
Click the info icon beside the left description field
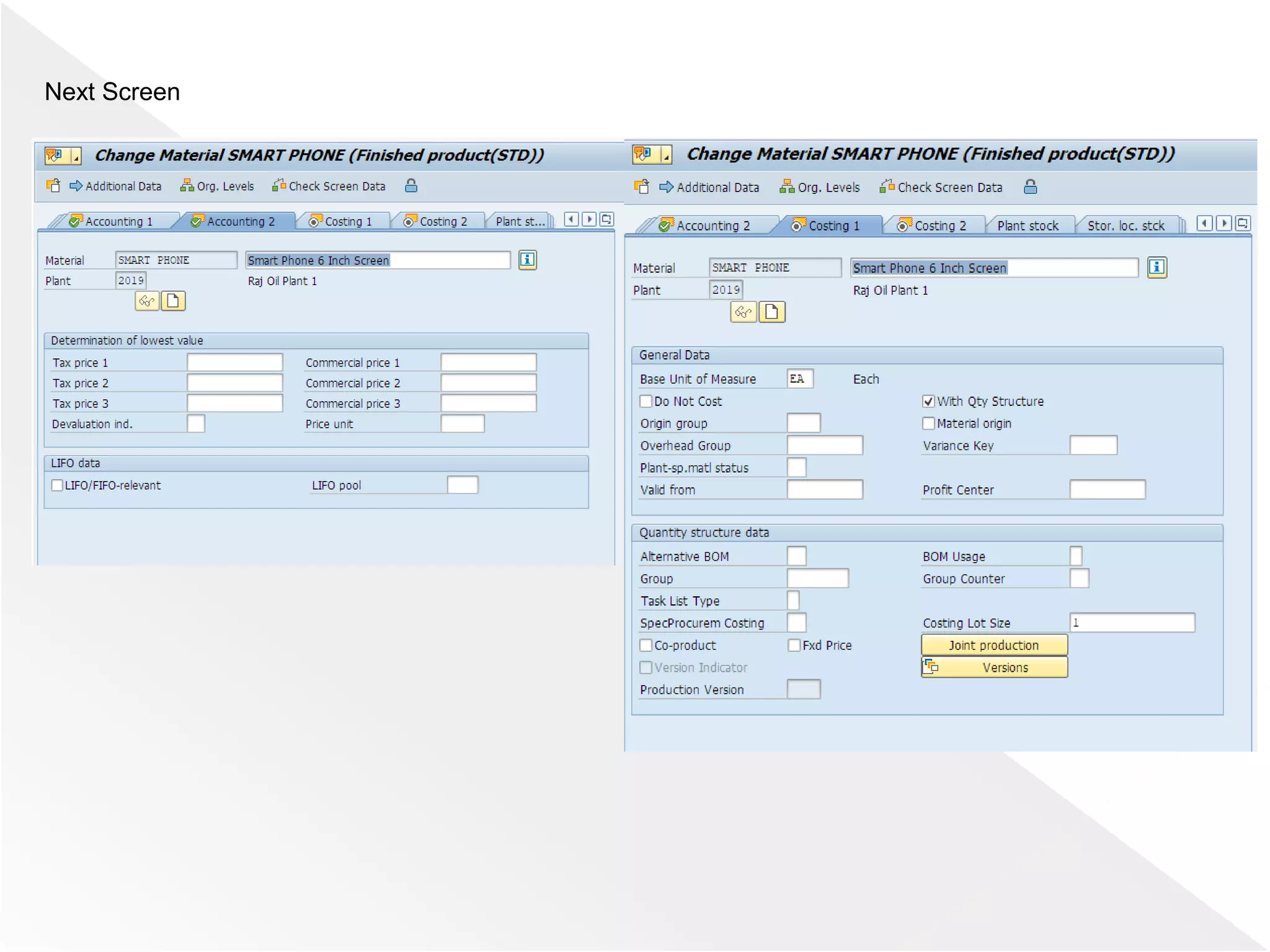point(527,260)
